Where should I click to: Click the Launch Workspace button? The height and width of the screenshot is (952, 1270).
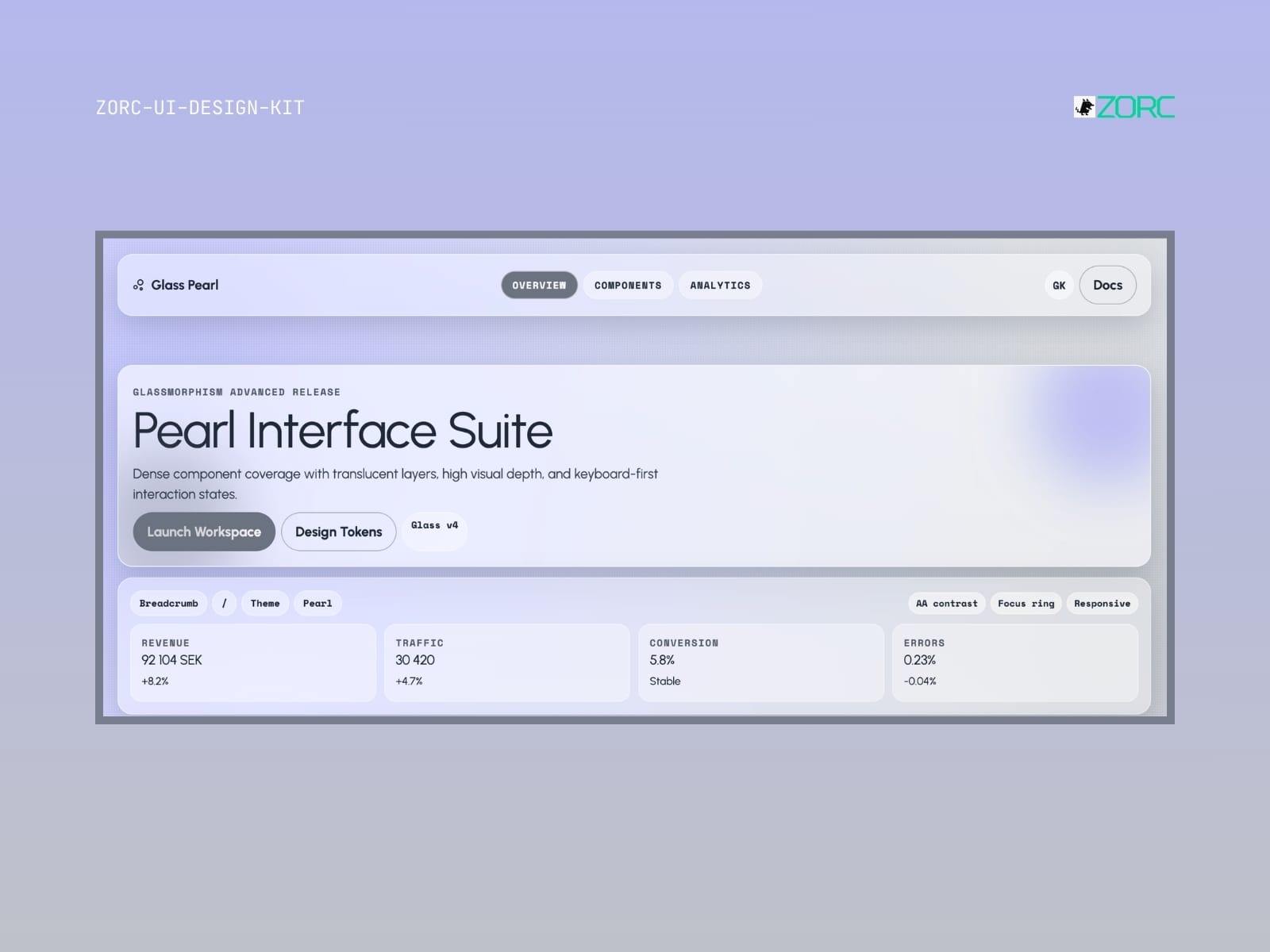(x=204, y=532)
